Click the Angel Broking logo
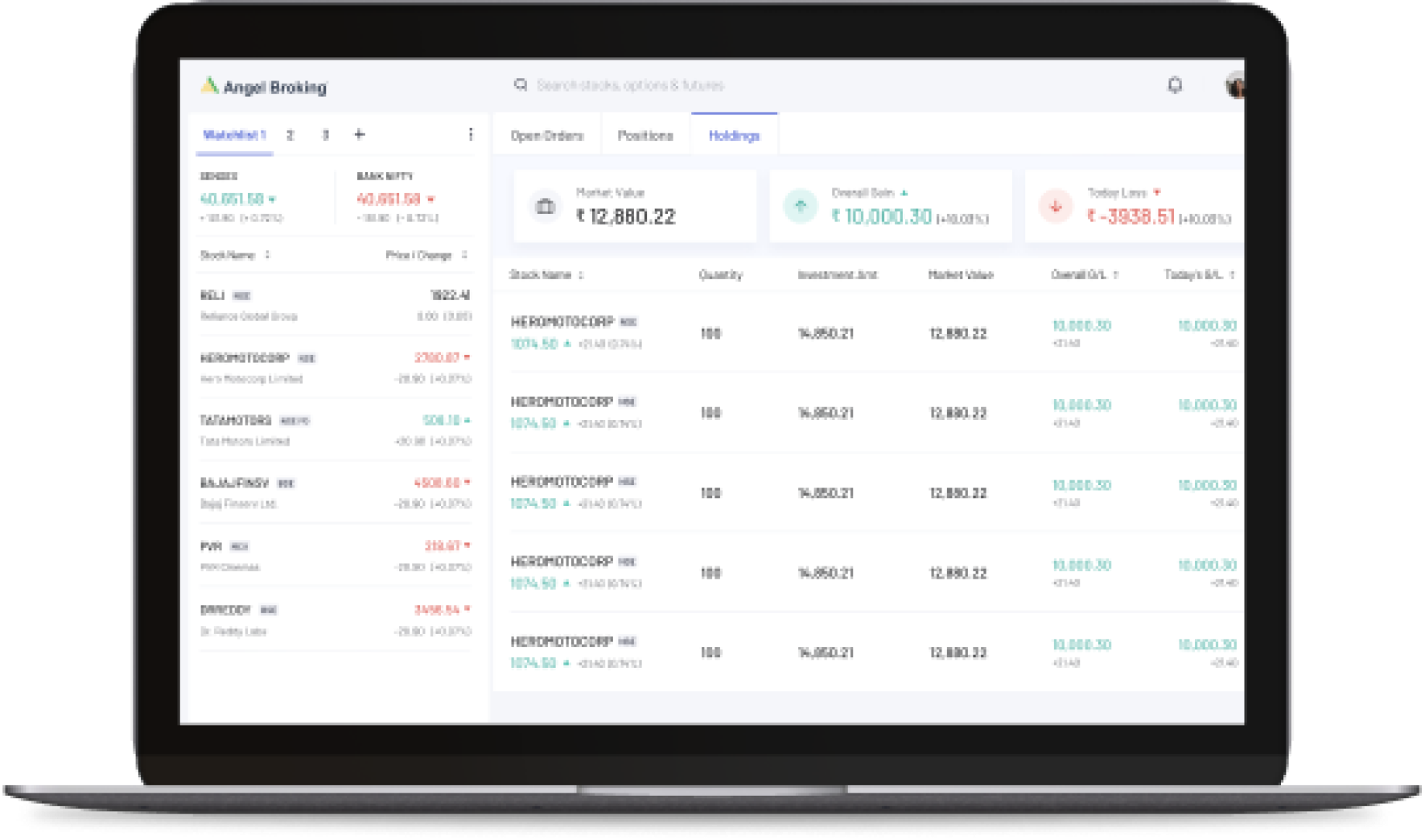1425x840 pixels. (x=264, y=86)
